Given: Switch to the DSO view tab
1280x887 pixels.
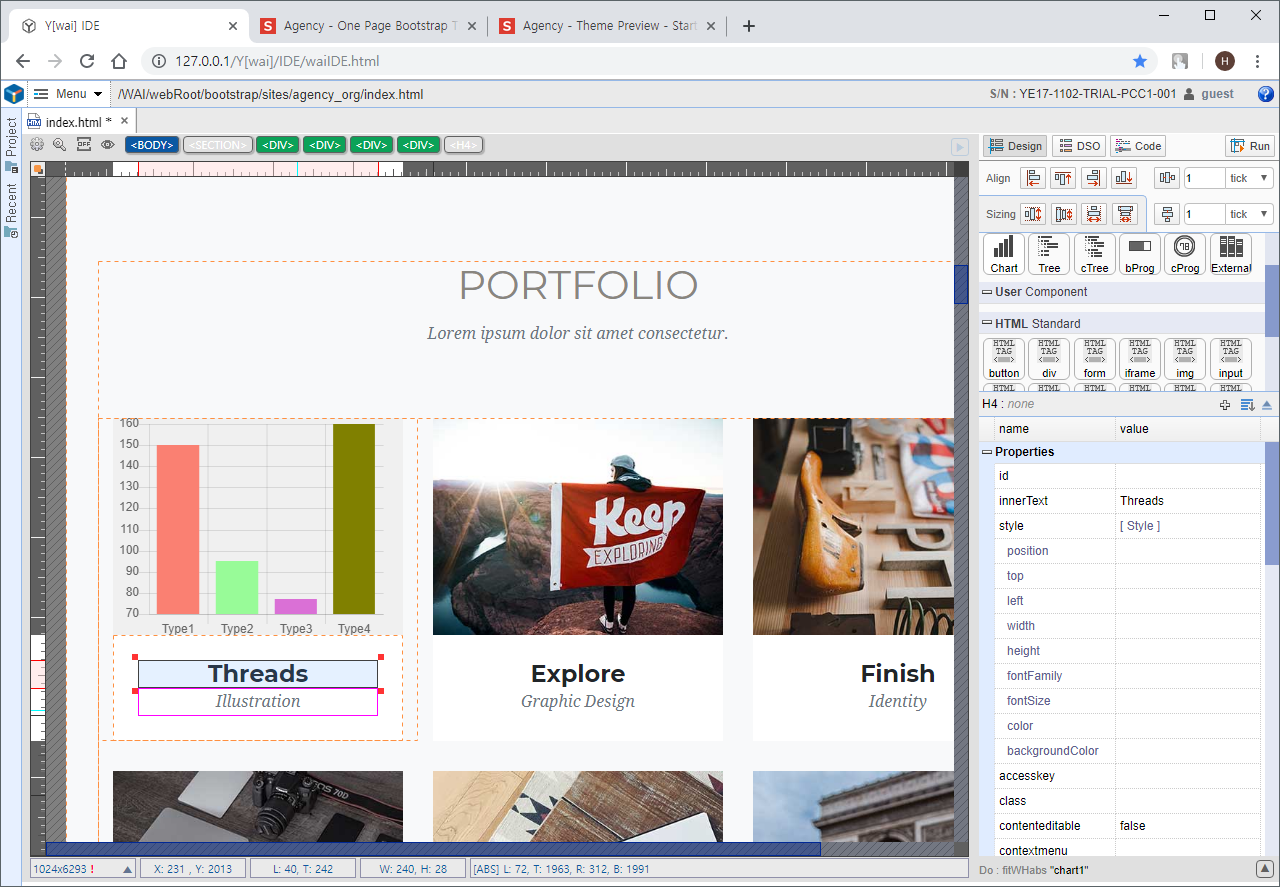Looking at the screenshot, I should click(x=1078, y=146).
